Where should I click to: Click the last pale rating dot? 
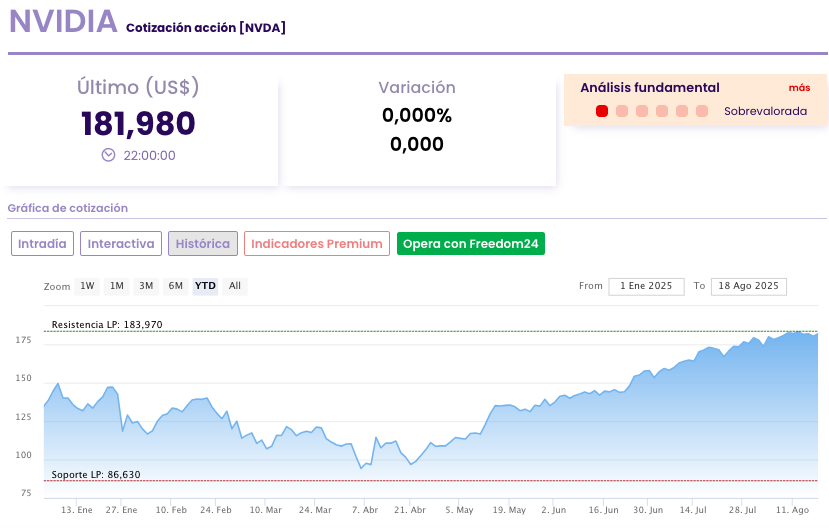[702, 111]
